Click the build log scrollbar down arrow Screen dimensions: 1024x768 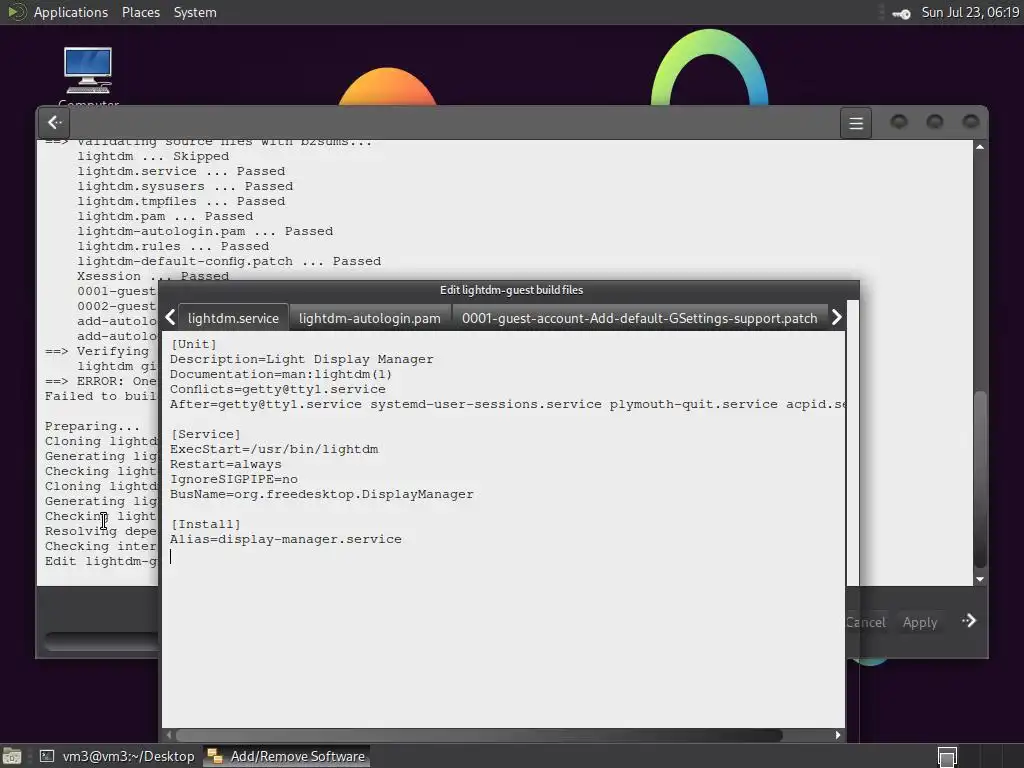click(980, 579)
